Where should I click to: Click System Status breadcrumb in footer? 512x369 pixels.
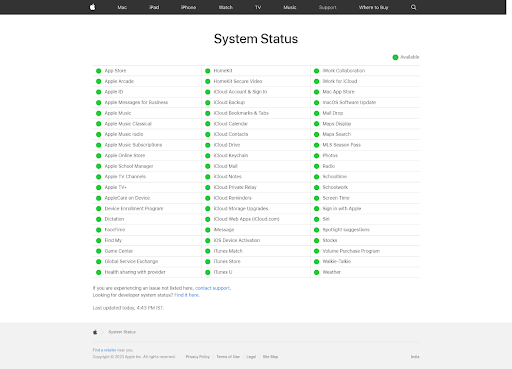122,332
